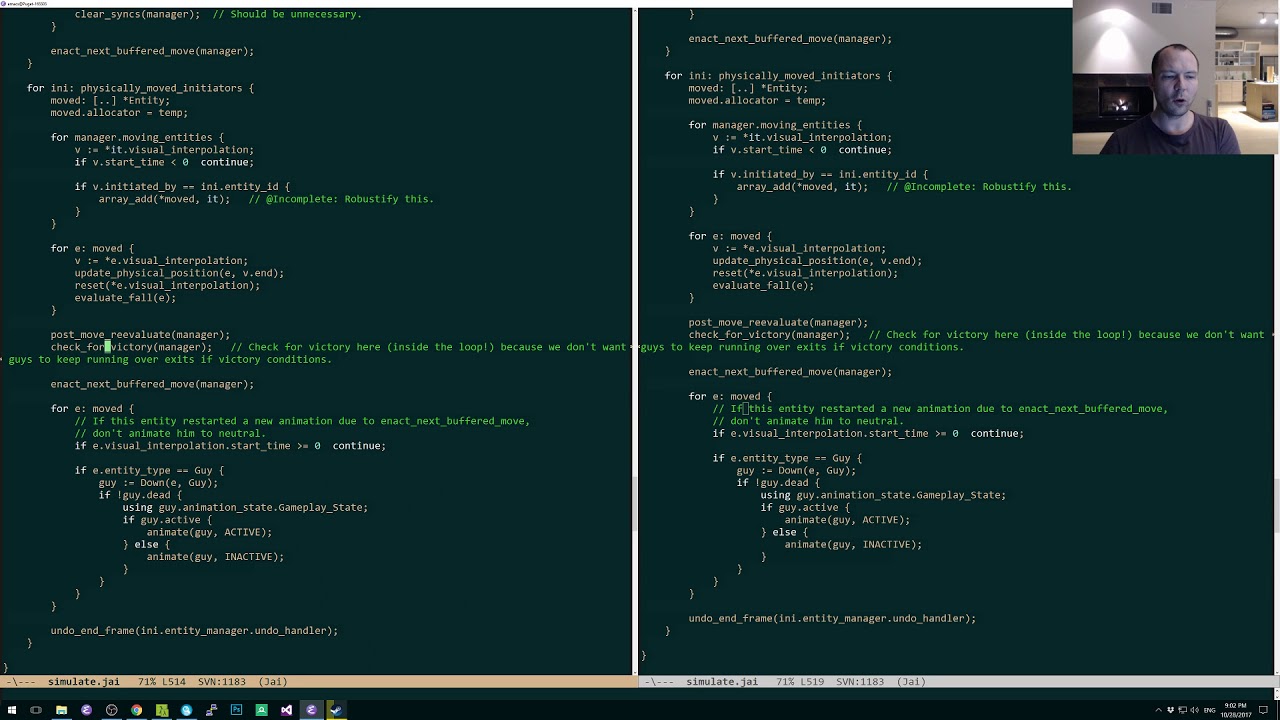Click 'animate(guy, ACTIVE);' in left pane
Screen dimensions: 1280x720
pyautogui.click(x=209, y=532)
